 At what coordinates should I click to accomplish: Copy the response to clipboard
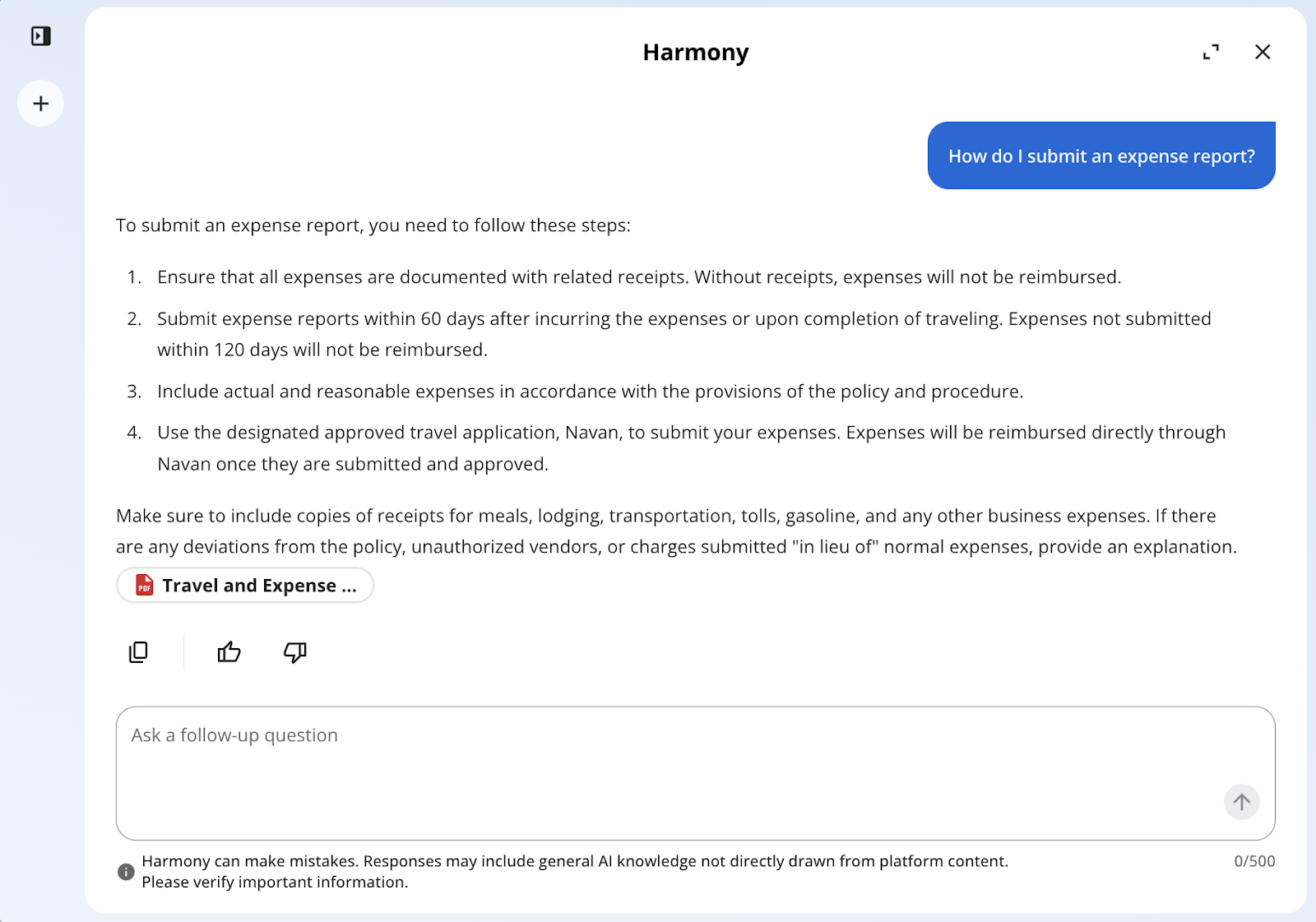pyautogui.click(x=138, y=652)
